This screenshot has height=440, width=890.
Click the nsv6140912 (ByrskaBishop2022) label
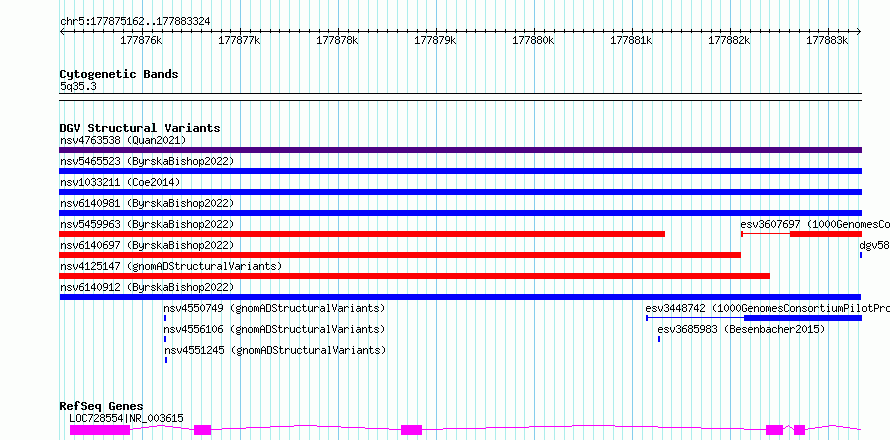[147, 287]
